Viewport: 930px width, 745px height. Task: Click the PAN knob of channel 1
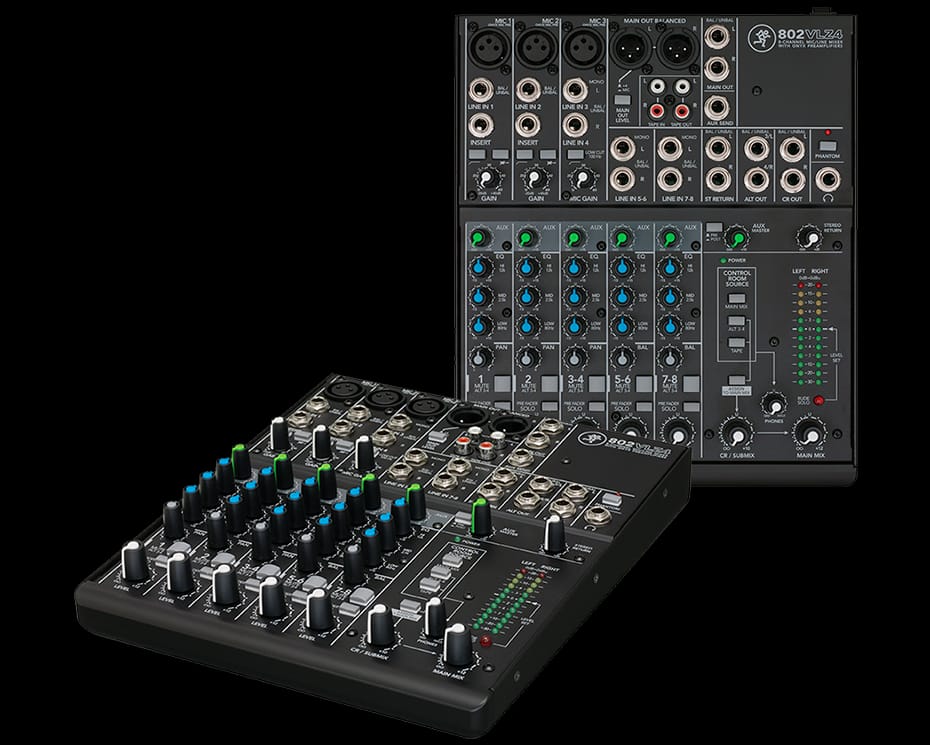(480, 358)
